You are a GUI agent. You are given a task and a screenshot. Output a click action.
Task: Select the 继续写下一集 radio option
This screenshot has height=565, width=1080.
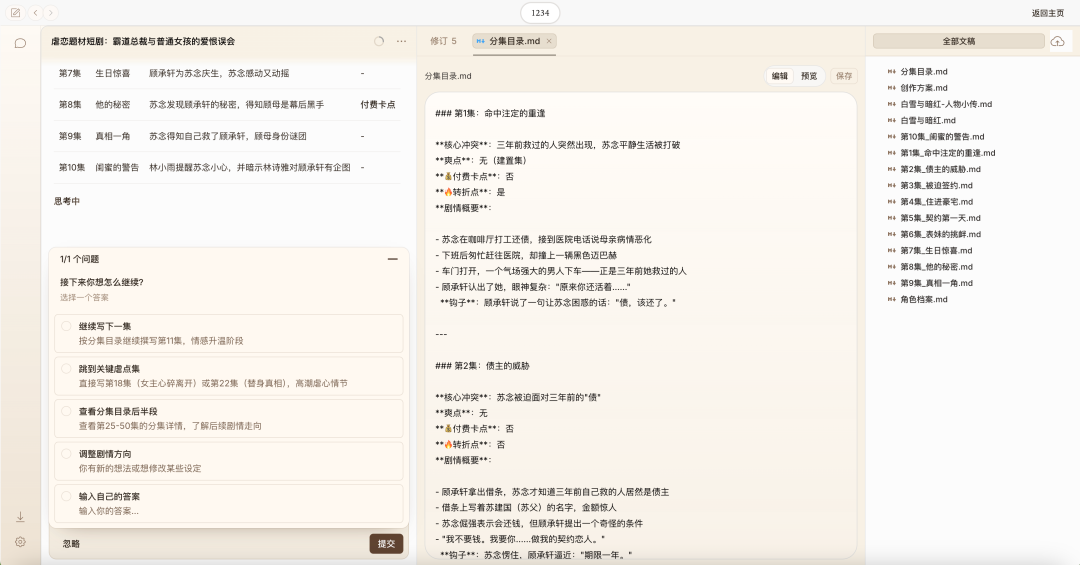pyautogui.click(x=66, y=326)
